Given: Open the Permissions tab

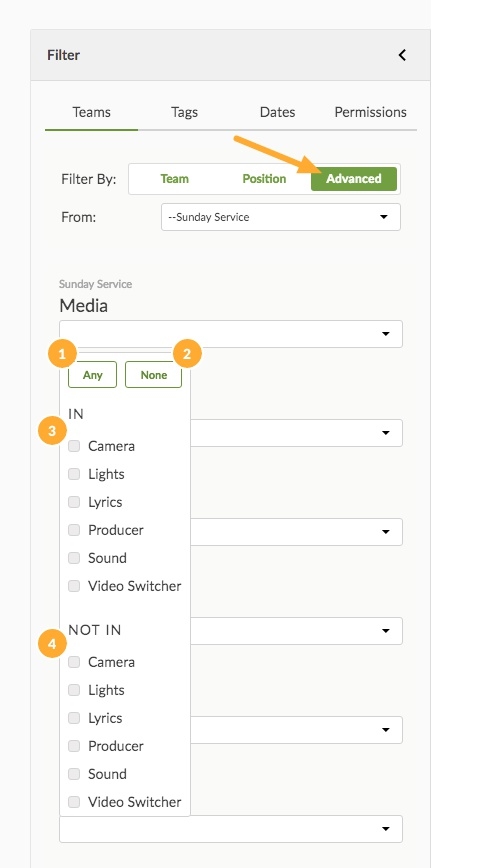Looking at the screenshot, I should point(370,112).
